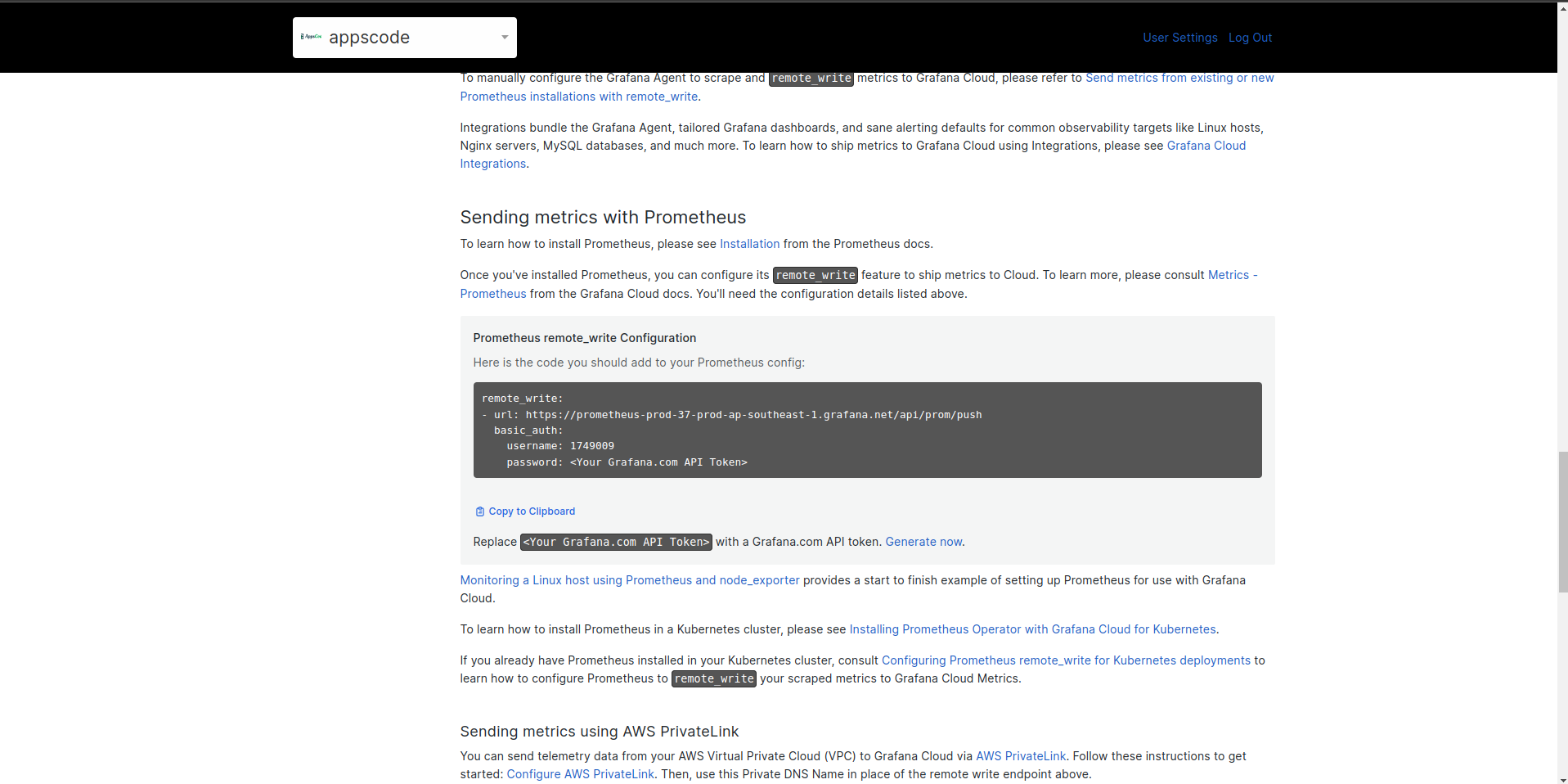Open Installing Prometheus Operator for Kubernetes link

pyautogui.click(x=1032, y=629)
